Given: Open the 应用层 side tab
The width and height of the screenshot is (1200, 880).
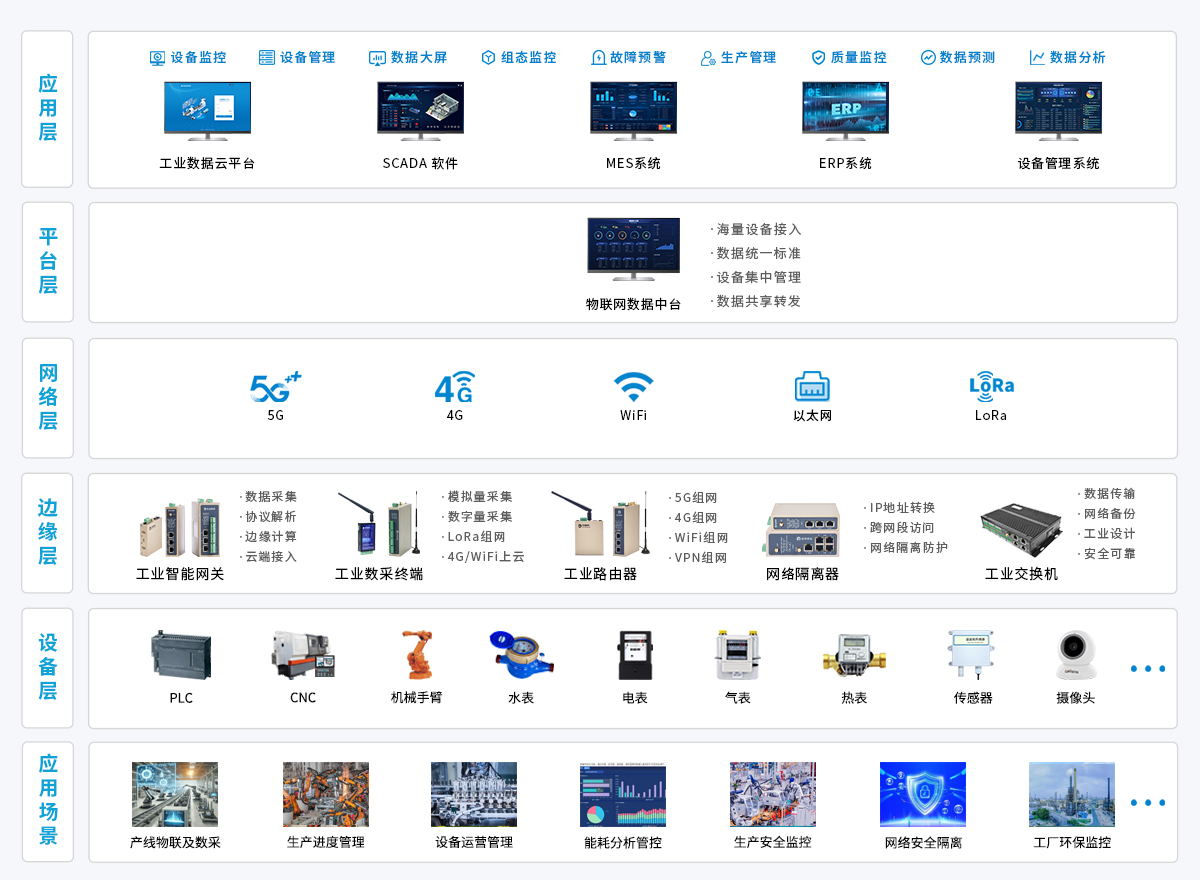Looking at the screenshot, I should (x=47, y=109).
